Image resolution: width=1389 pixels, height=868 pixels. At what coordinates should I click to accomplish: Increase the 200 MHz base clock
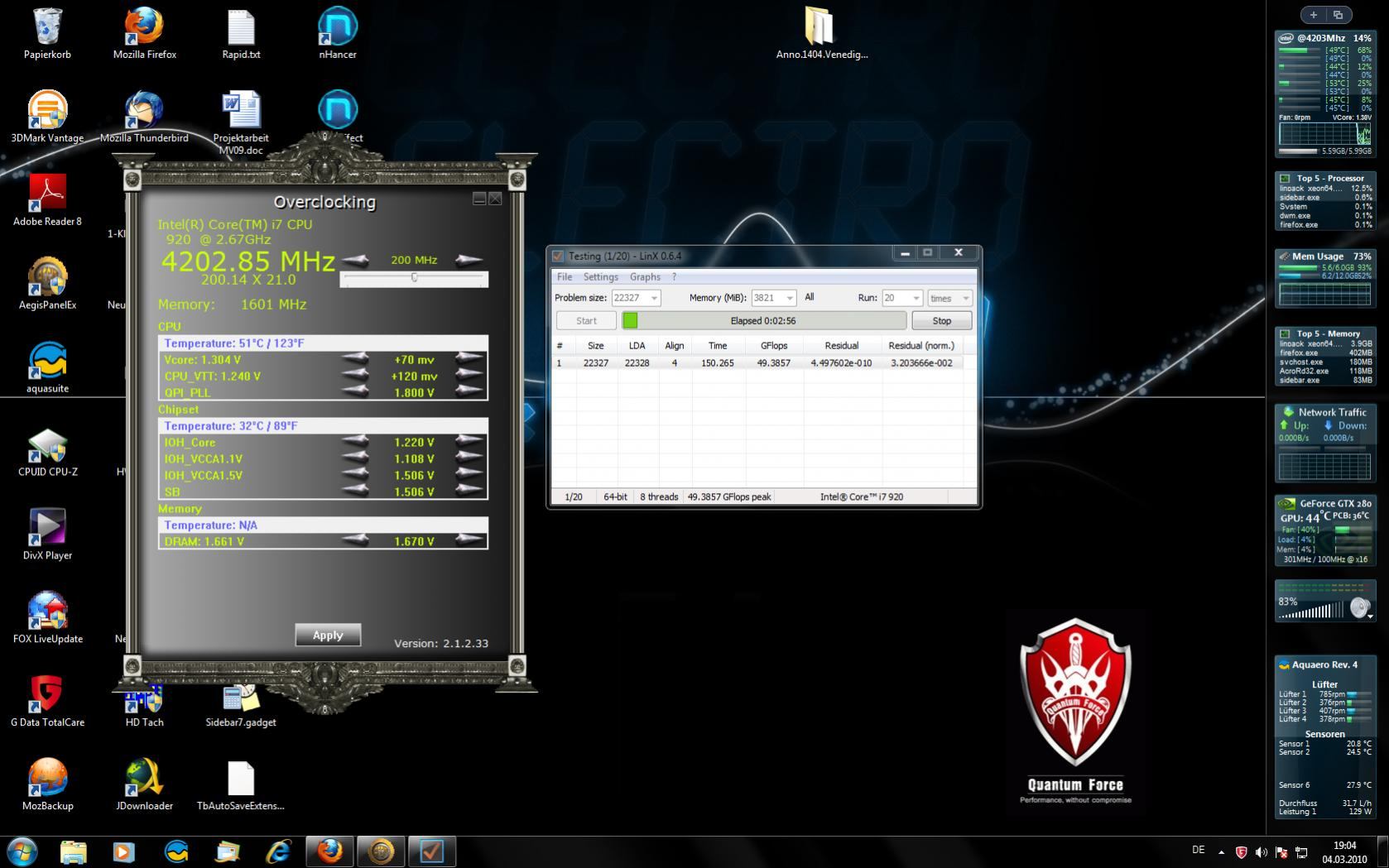click(x=469, y=260)
